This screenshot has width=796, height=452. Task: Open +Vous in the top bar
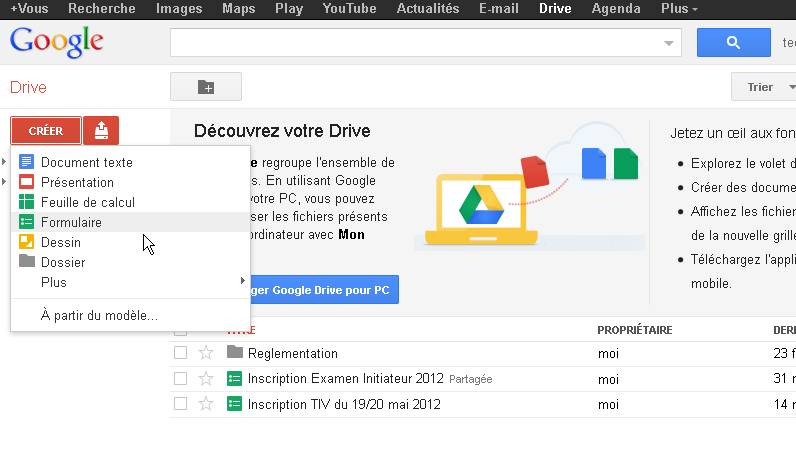tap(29, 9)
